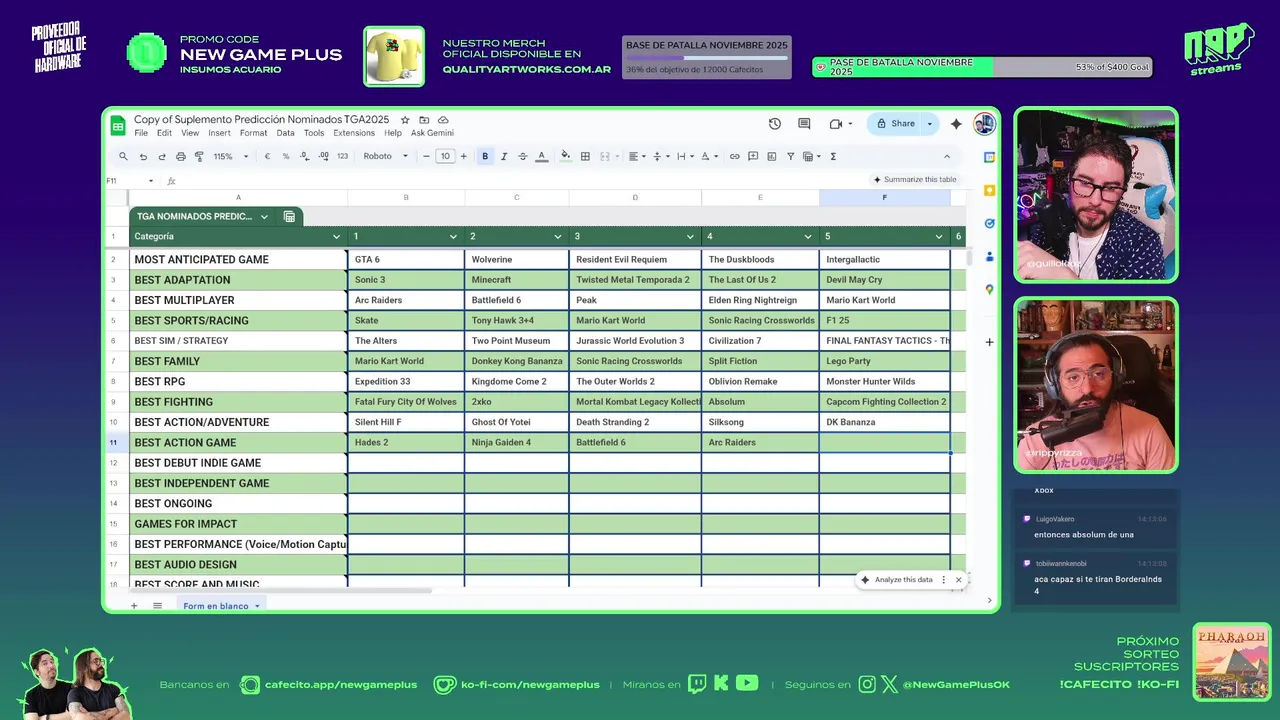The width and height of the screenshot is (1280, 720).
Task: Click the Create a filter icon
Action: [790, 156]
